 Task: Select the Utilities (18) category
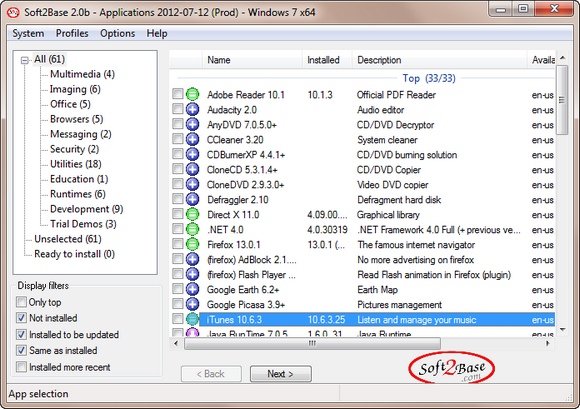pyautogui.click(x=75, y=164)
